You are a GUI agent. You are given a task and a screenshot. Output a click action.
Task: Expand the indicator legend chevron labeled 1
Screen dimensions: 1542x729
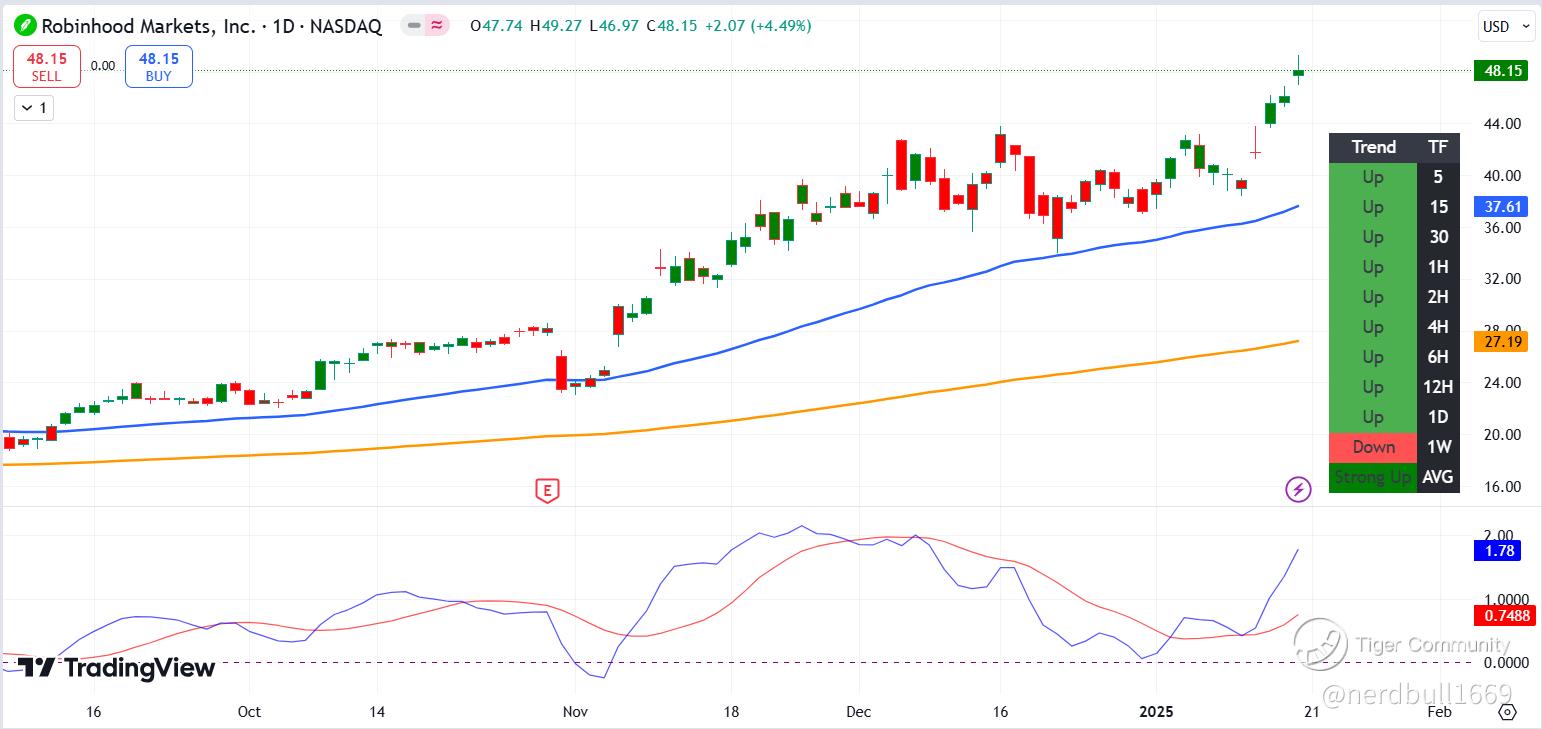34,107
